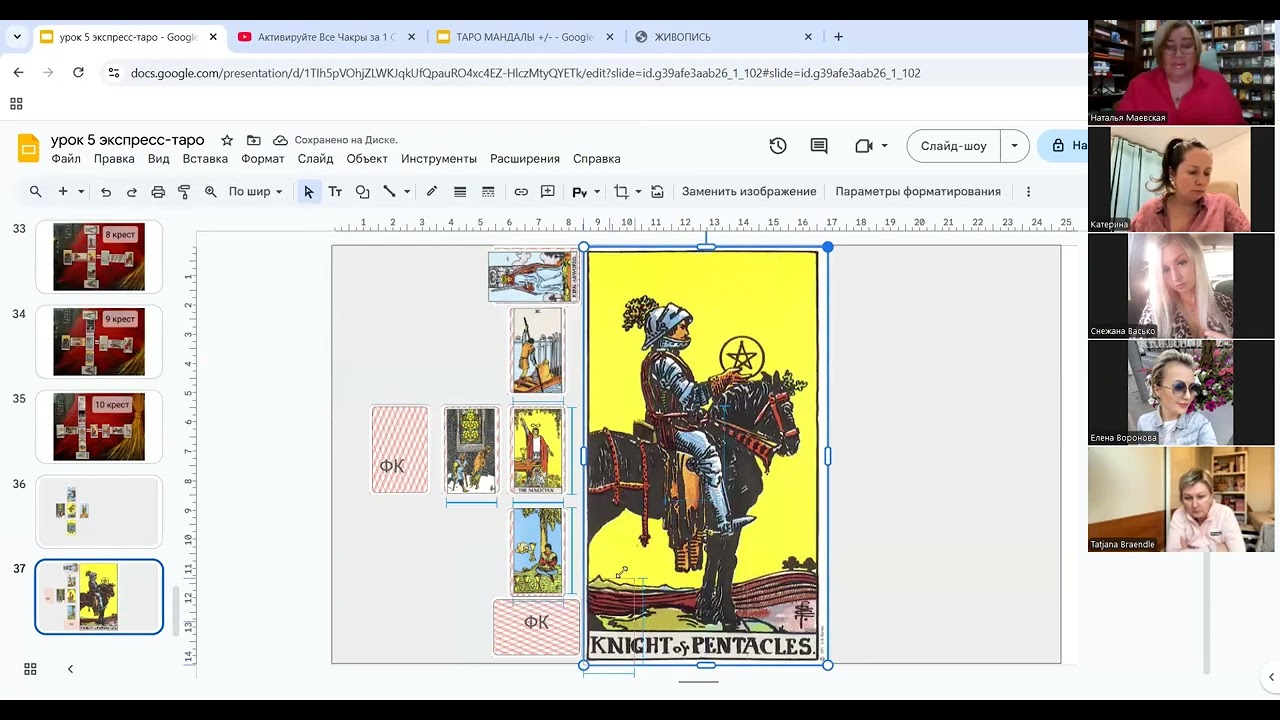This screenshot has width=1280, height=720.
Task: Select the text box tool
Action: point(335,192)
